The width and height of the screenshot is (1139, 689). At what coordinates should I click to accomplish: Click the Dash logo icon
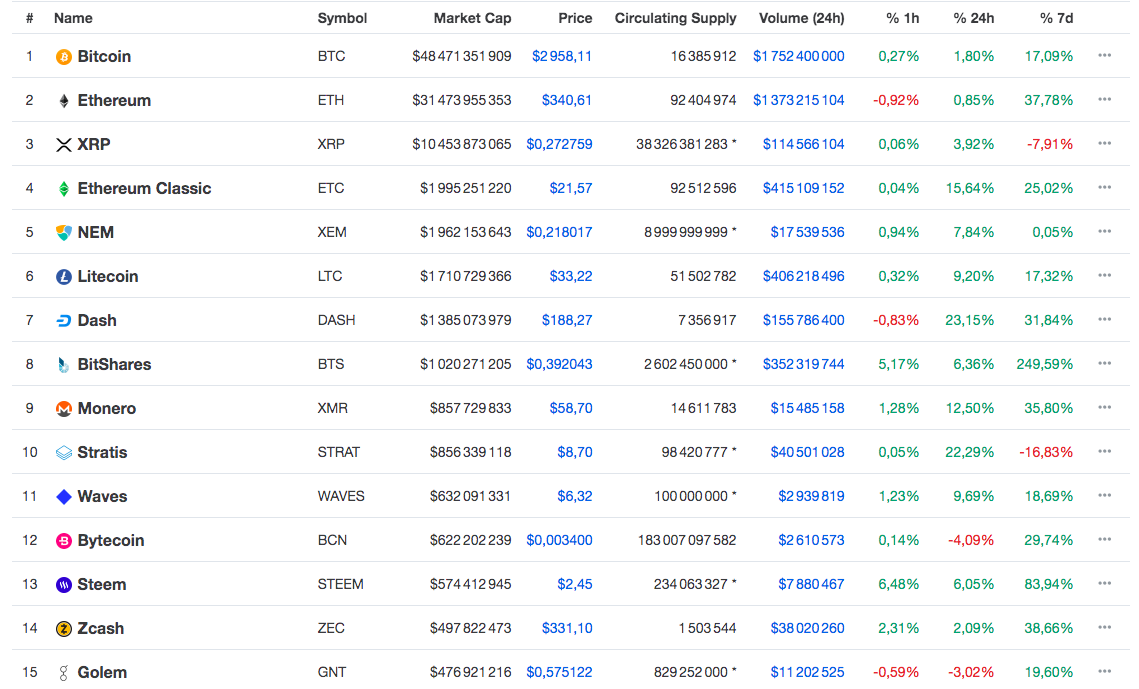[x=64, y=321]
